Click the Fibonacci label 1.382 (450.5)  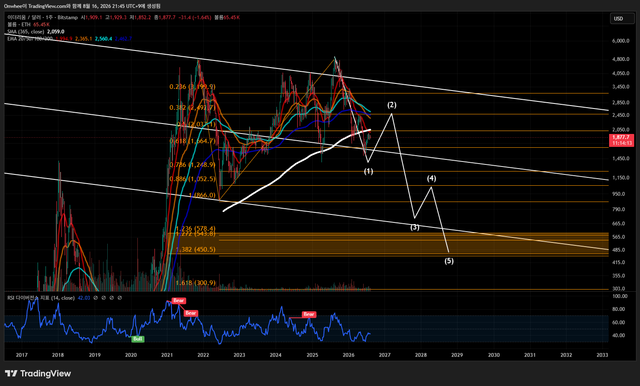196,249
